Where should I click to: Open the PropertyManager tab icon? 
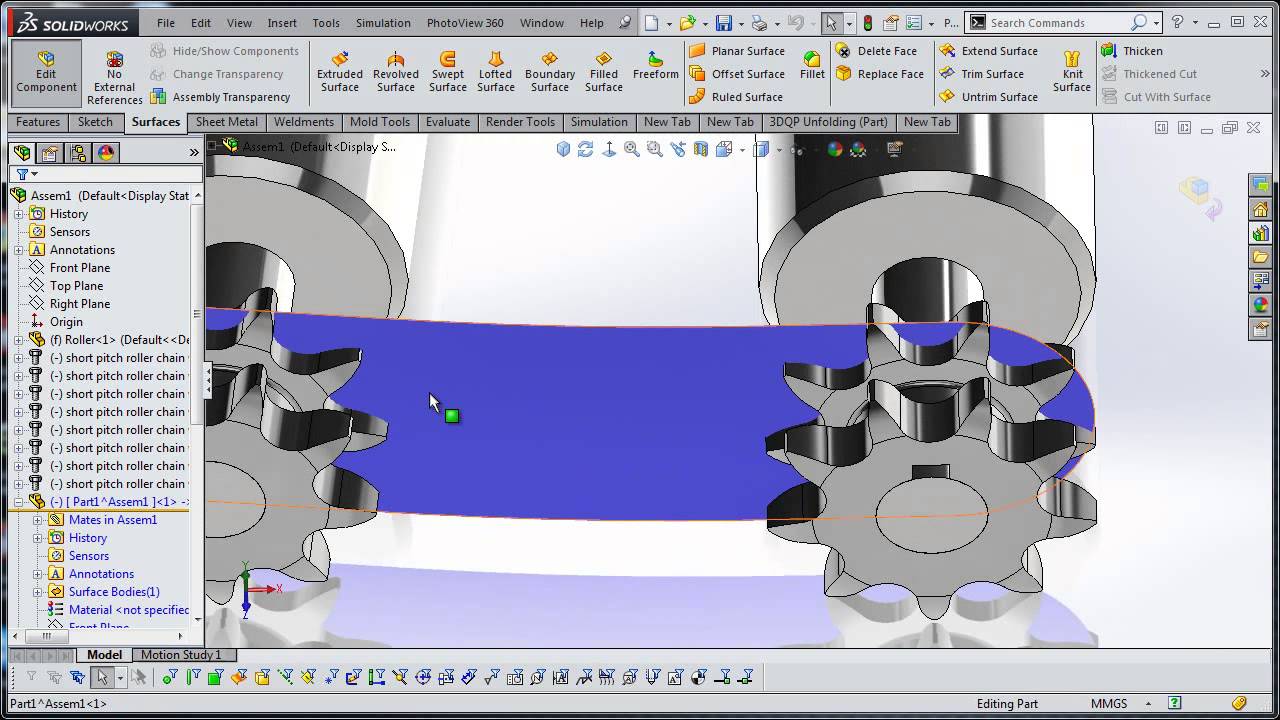(x=49, y=153)
